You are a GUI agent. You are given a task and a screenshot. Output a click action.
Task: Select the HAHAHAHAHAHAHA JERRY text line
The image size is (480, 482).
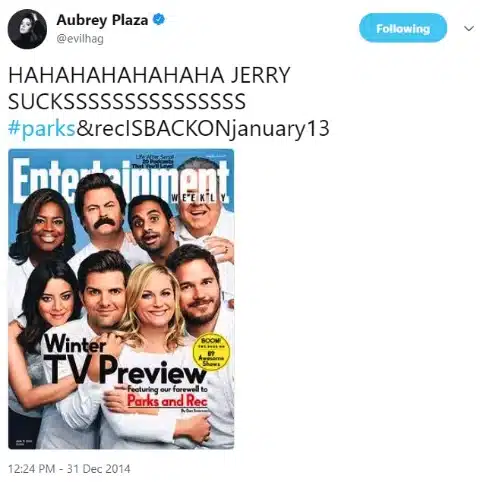click(x=149, y=75)
